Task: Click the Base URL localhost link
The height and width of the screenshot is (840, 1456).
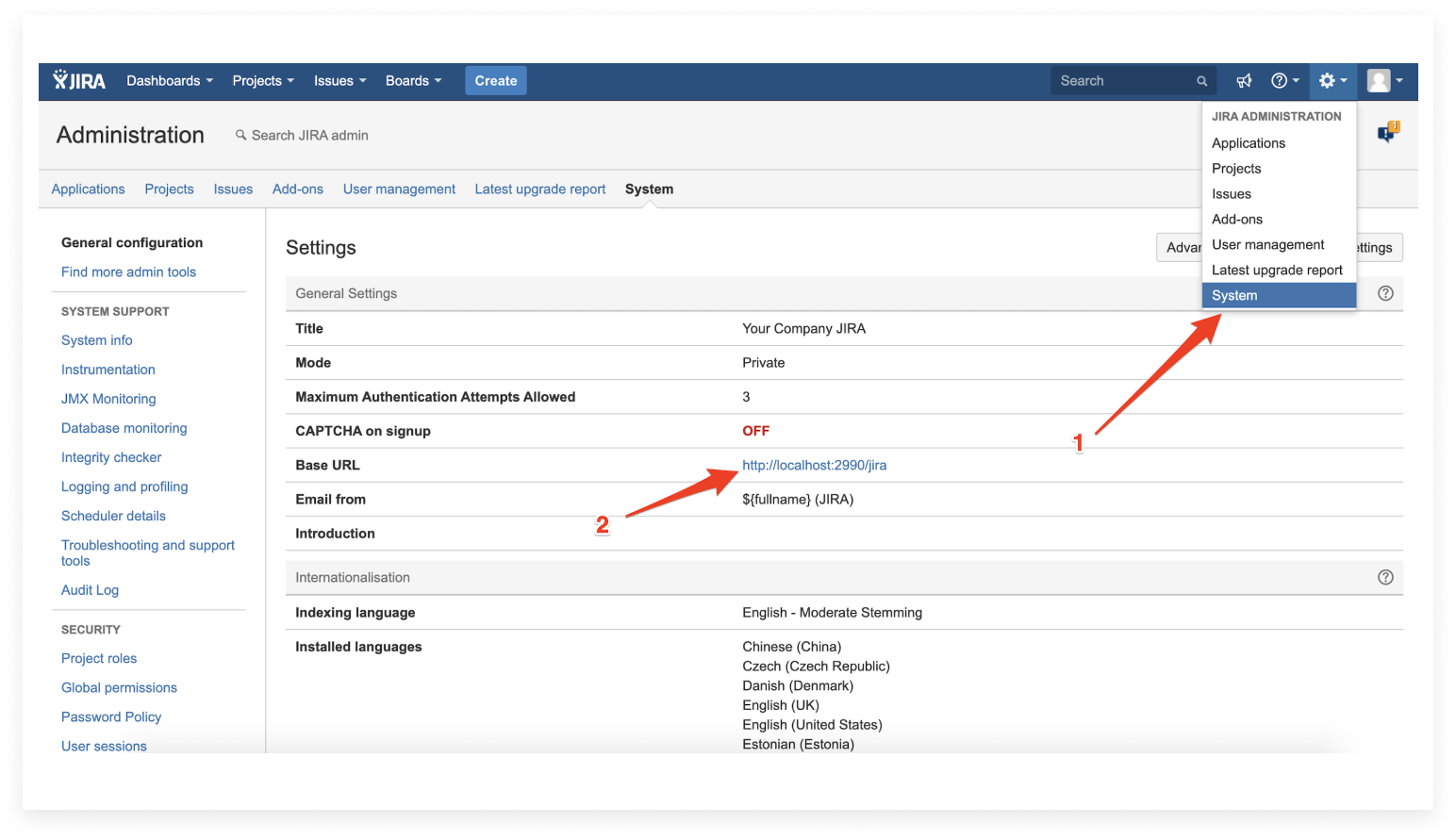Action: 814,465
